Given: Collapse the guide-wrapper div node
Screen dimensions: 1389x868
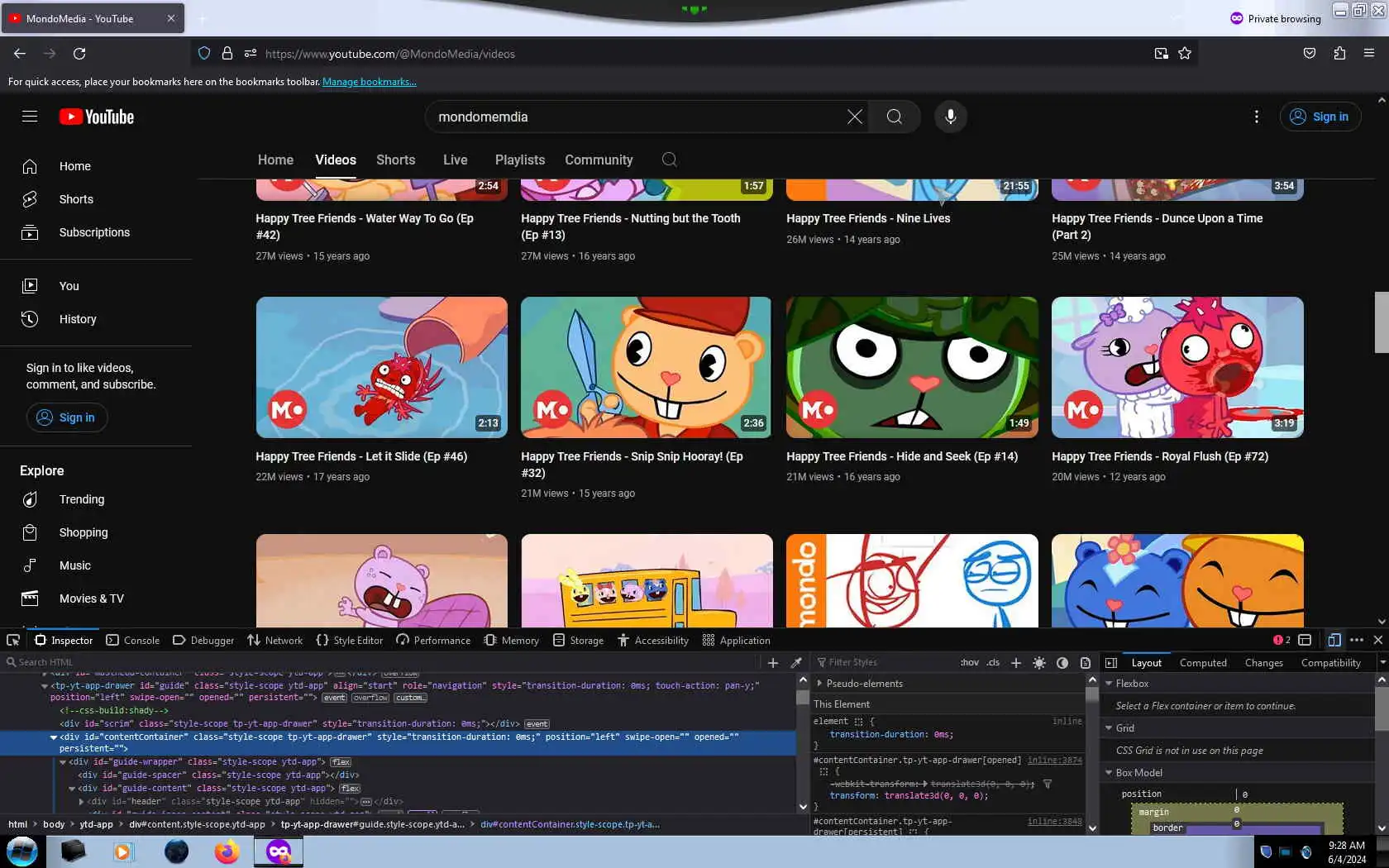Looking at the screenshot, I should click(63, 762).
